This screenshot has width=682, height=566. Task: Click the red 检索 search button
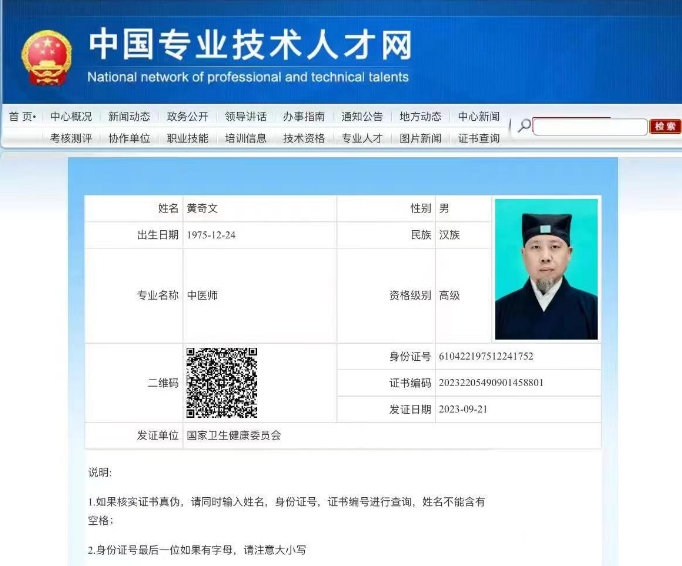click(665, 126)
